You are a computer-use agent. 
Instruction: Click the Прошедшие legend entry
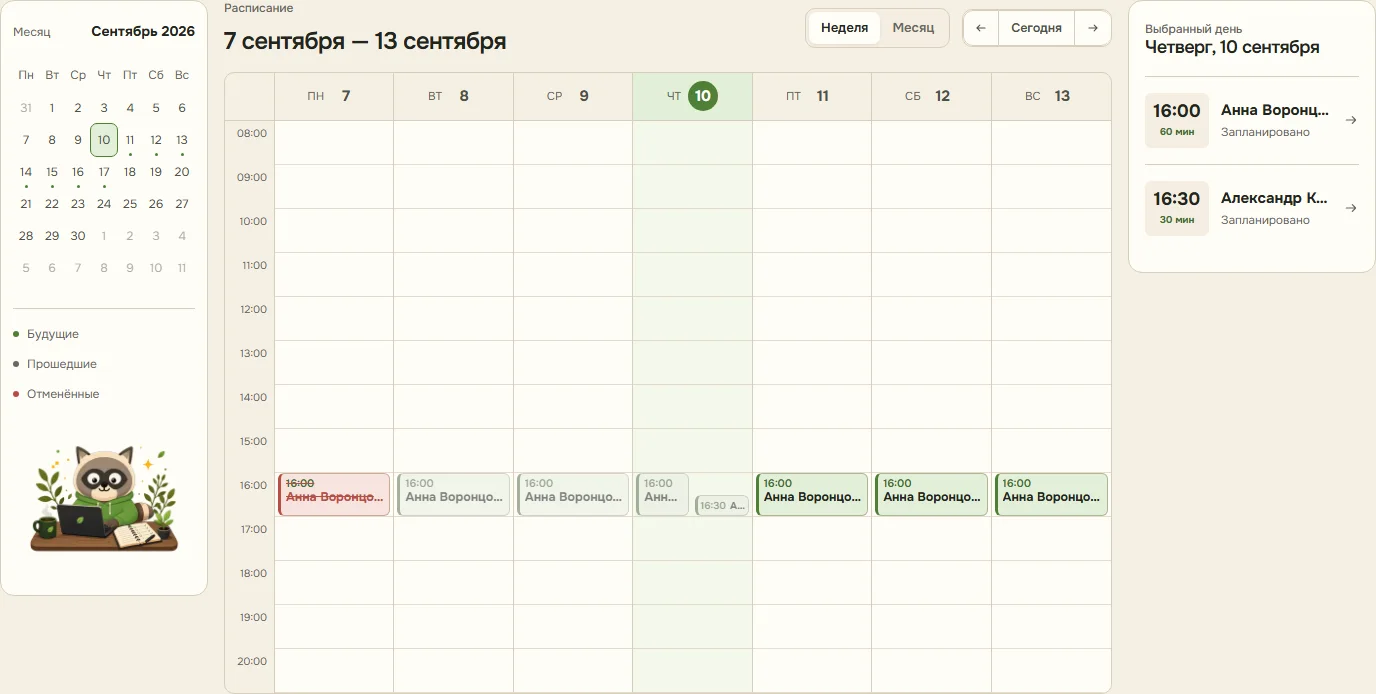coord(55,364)
